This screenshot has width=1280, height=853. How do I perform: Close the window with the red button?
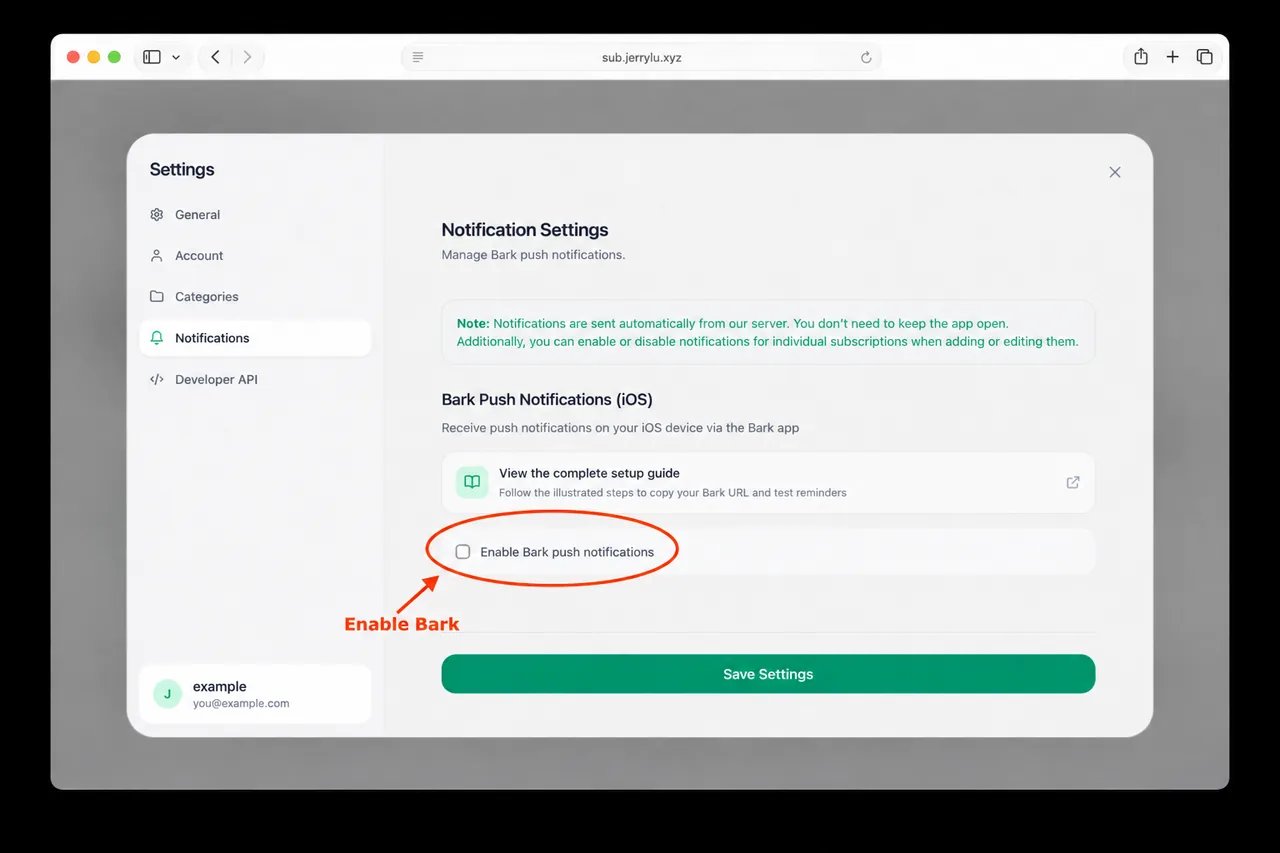[x=73, y=57]
